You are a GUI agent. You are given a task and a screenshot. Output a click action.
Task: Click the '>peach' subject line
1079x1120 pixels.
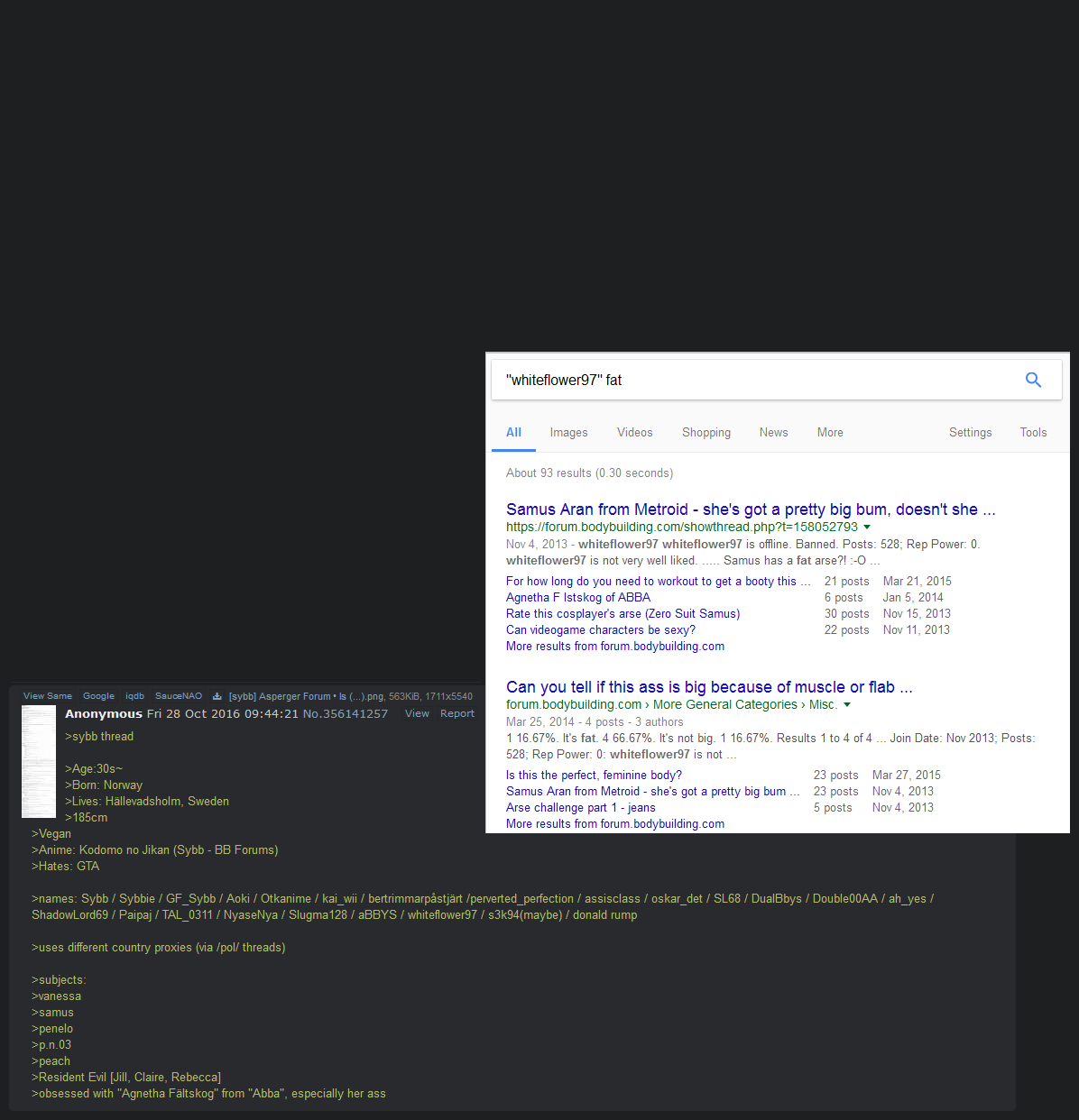pos(51,1061)
